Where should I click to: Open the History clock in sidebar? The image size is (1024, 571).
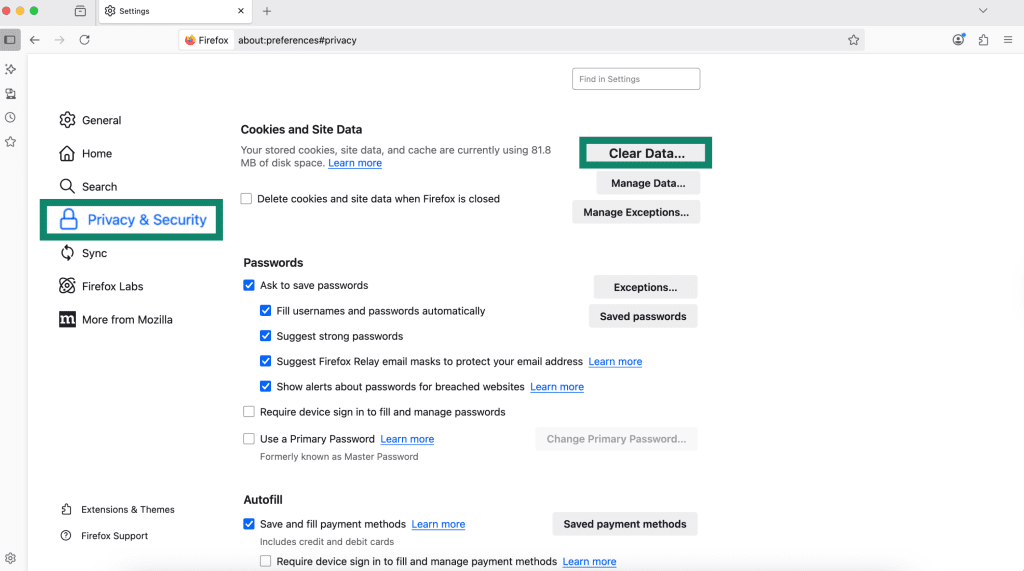[x=10, y=117]
